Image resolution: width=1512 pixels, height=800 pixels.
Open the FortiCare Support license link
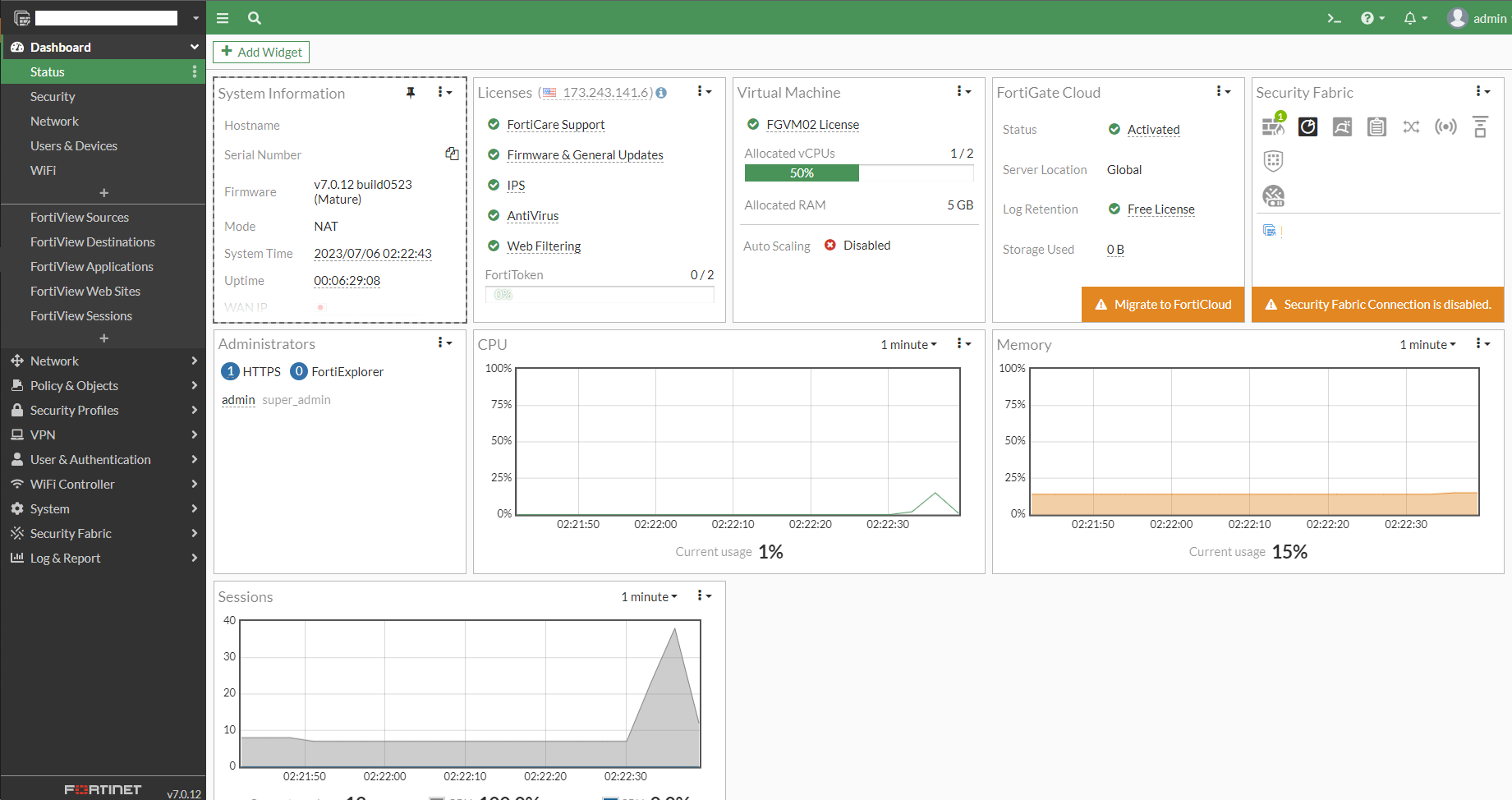tap(555, 125)
